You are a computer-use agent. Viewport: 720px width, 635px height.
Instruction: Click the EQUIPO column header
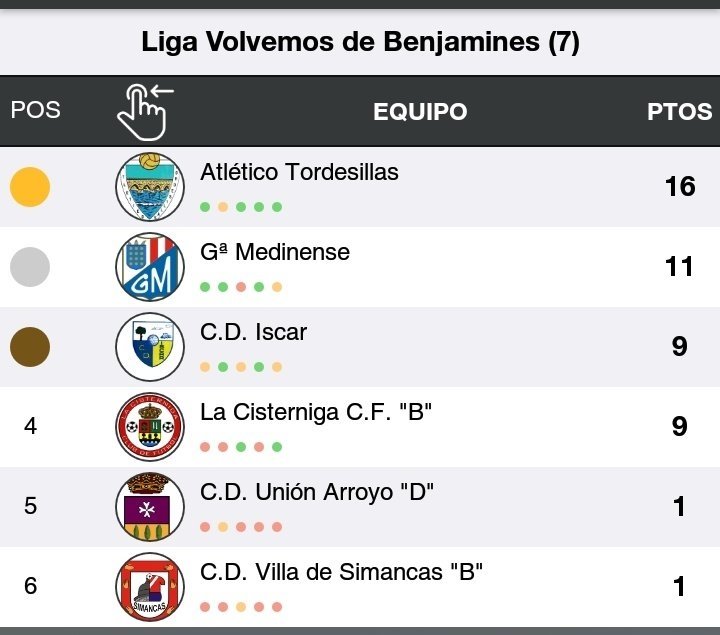tap(420, 111)
